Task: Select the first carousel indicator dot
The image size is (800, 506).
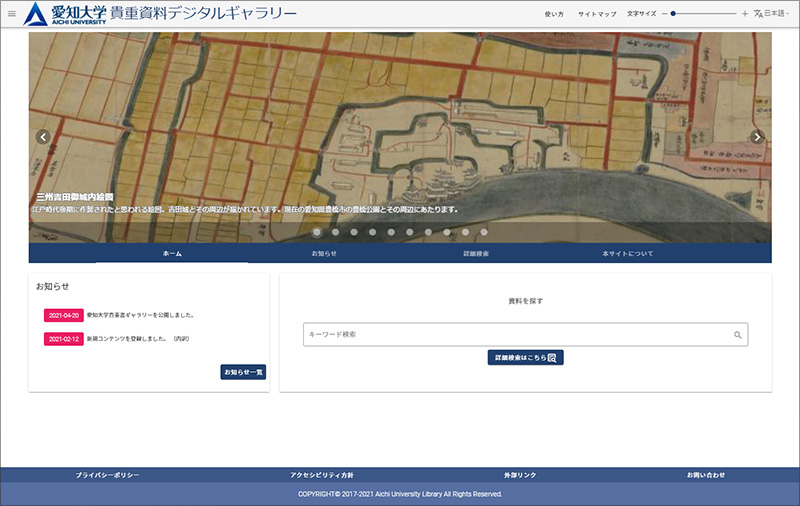Action: pyautogui.click(x=317, y=232)
